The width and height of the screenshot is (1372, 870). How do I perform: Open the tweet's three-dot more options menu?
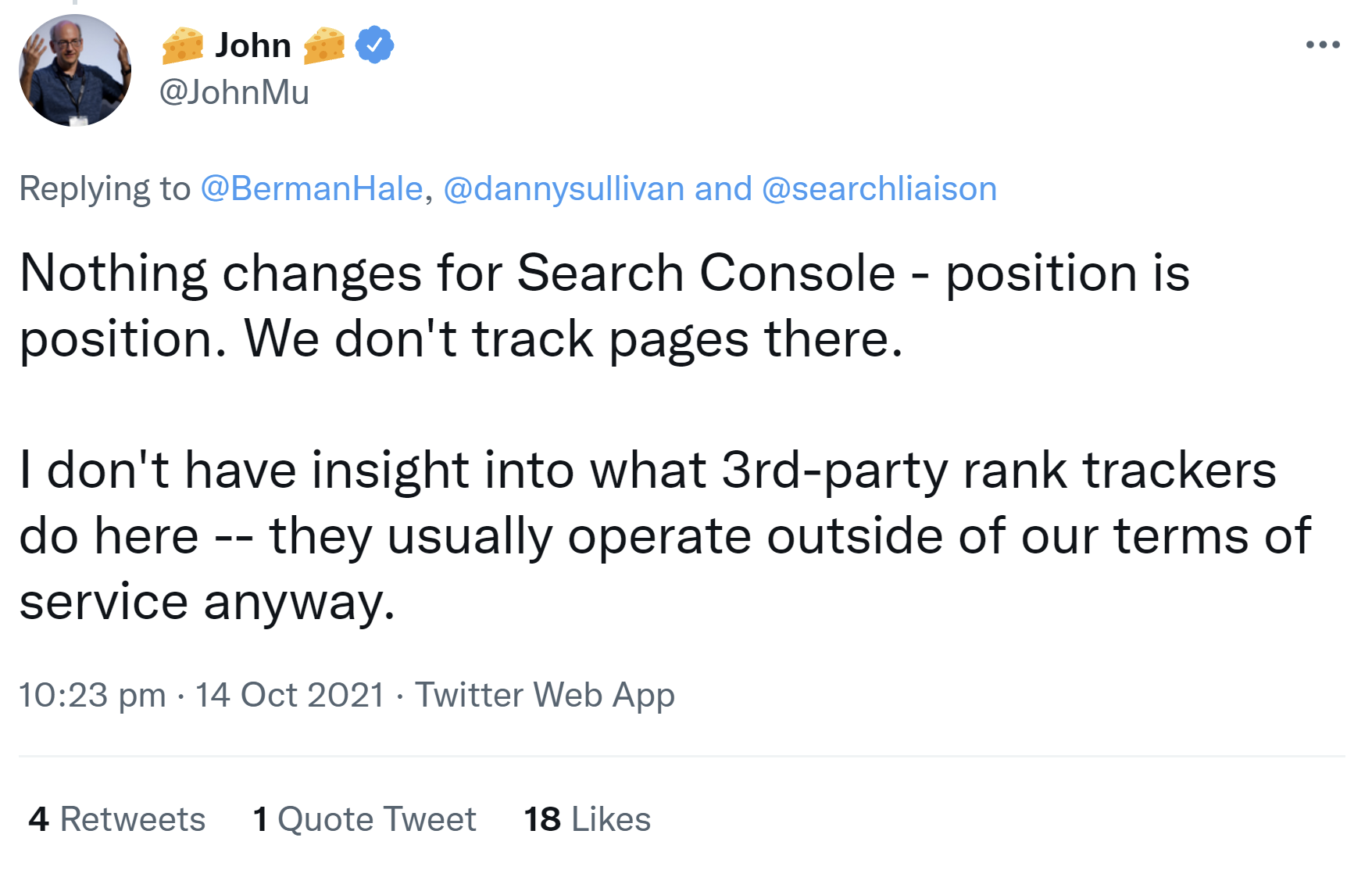point(1324,45)
